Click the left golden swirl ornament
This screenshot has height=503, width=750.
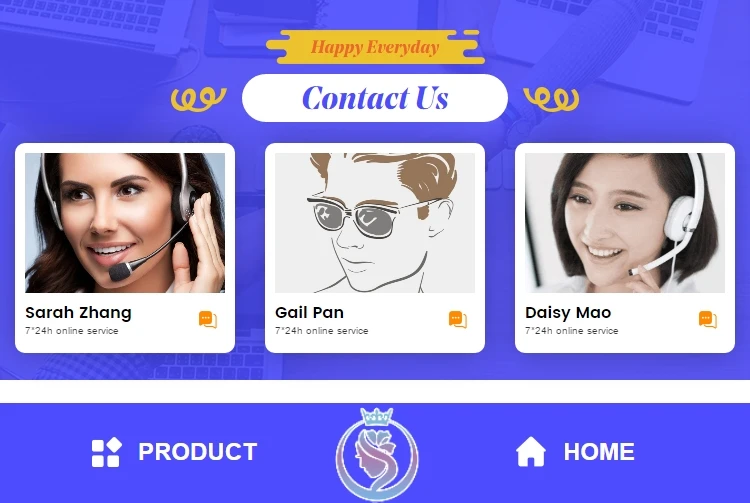click(199, 99)
